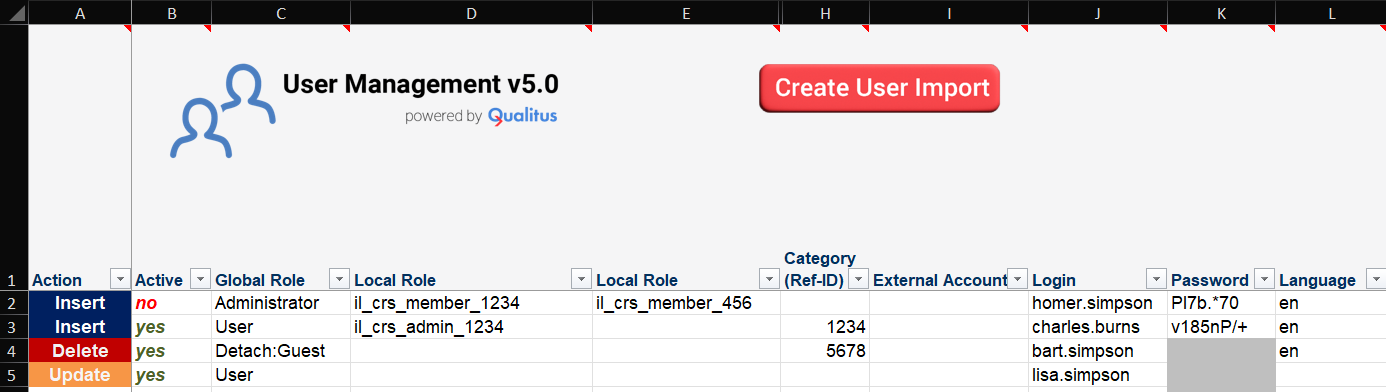Image resolution: width=1386 pixels, height=392 pixels.
Task: Click the Qualitus logo
Action: coord(523,116)
